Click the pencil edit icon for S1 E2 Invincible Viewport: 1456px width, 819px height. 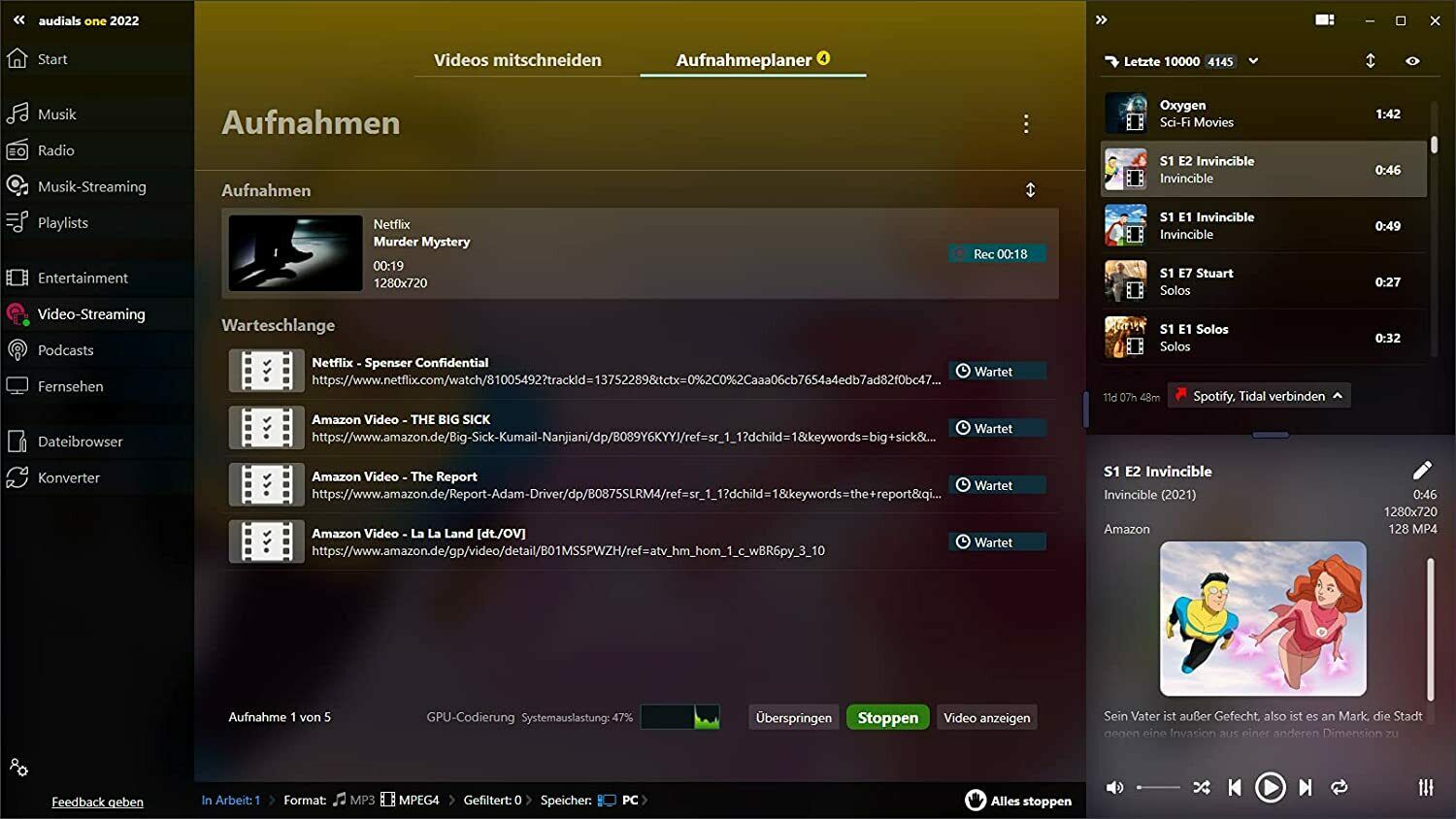tap(1422, 471)
